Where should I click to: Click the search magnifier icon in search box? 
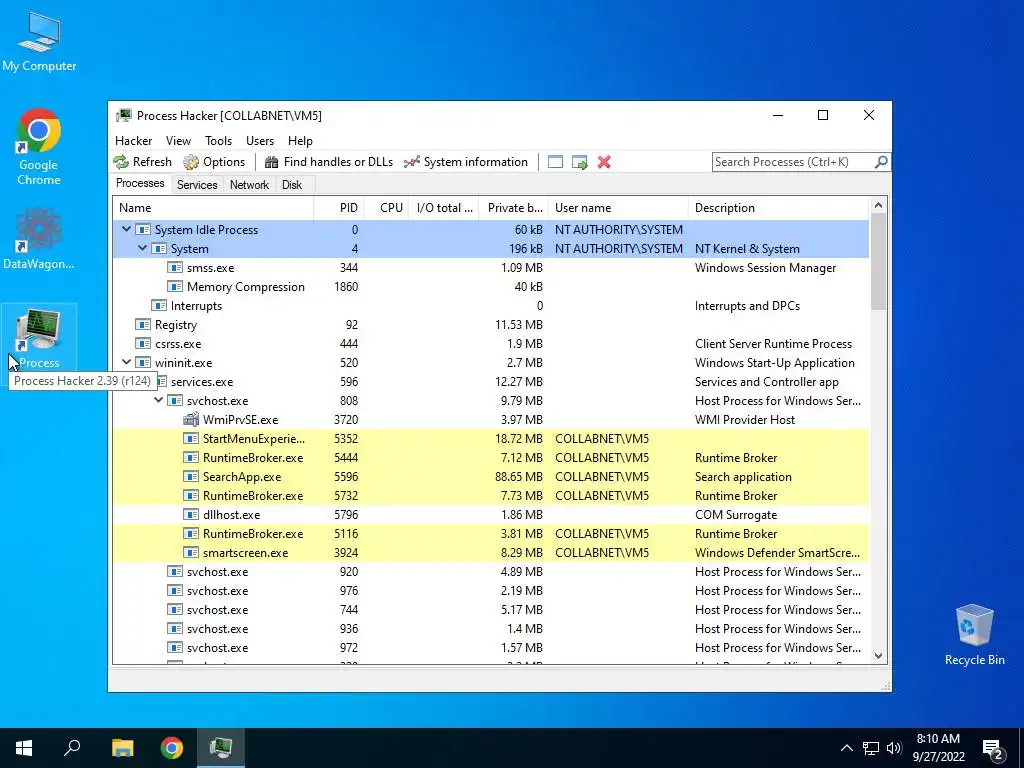pos(881,161)
